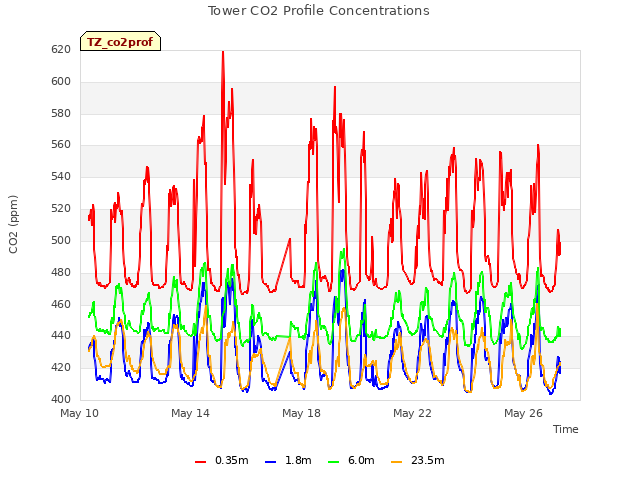This screenshot has width=640, height=480.
Task: Toggle the 23.5m legend entry
Action: click(418, 460)
